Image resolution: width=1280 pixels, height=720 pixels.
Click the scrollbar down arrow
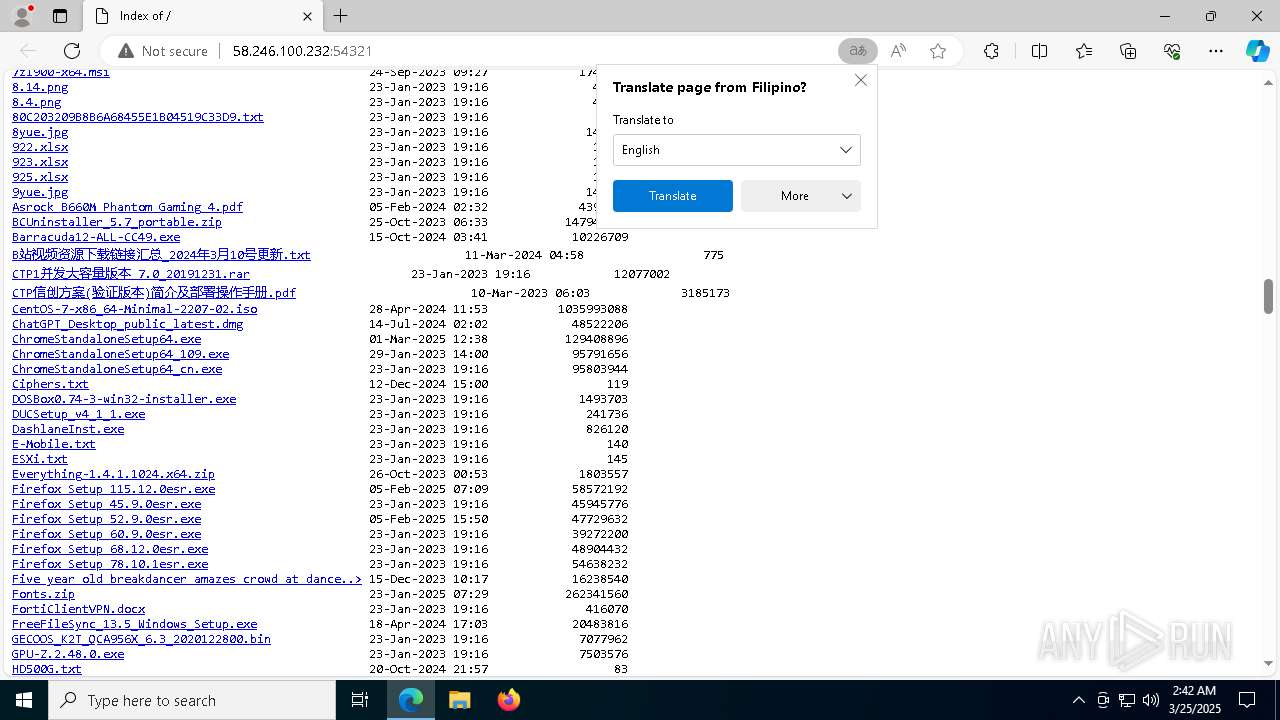coord(1269,663)
